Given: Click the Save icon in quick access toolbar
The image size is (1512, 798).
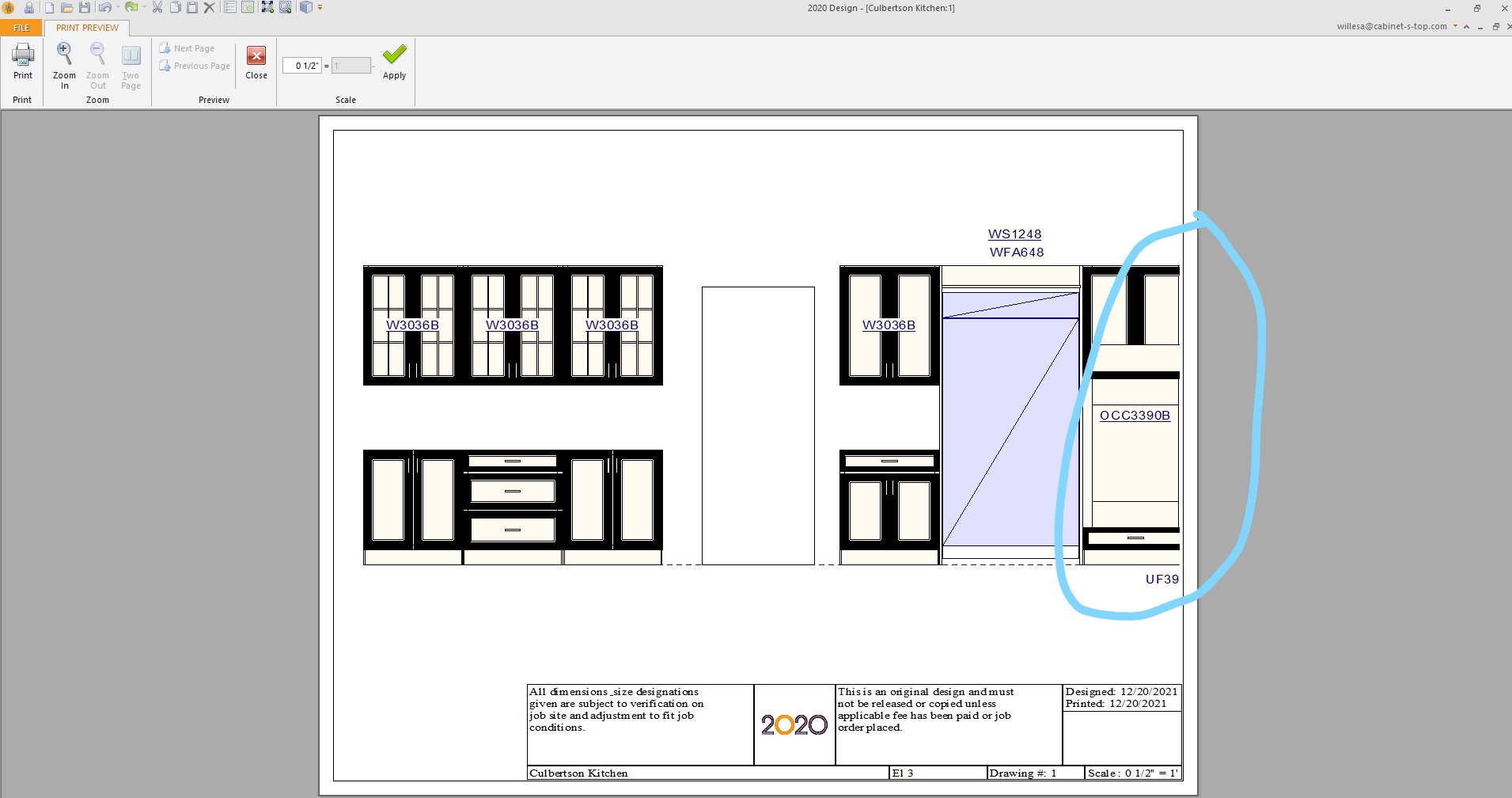Looking at the screenshot, I should point(85,8).
